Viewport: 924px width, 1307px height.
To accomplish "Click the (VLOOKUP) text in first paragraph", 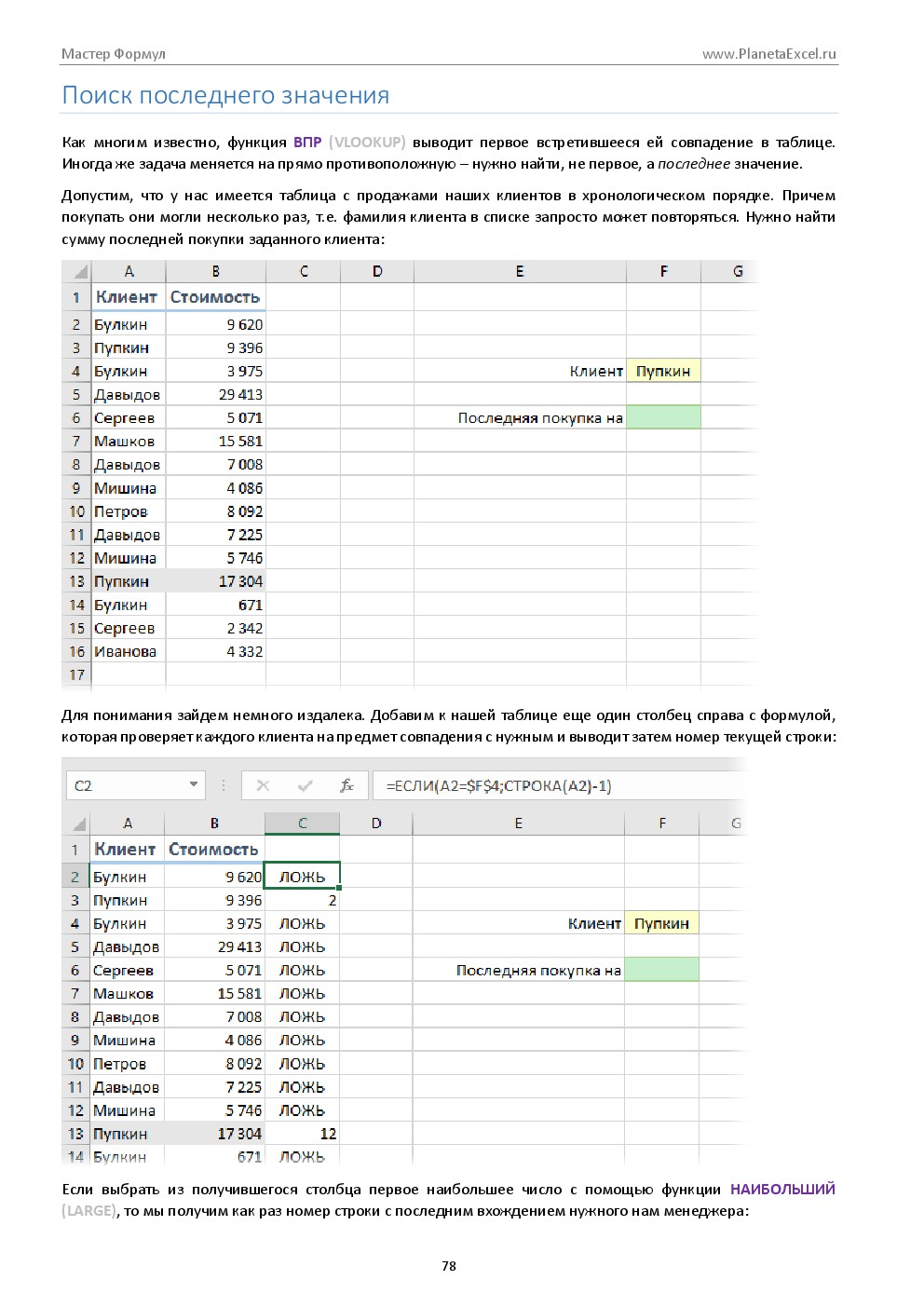I will click(367, 143).
